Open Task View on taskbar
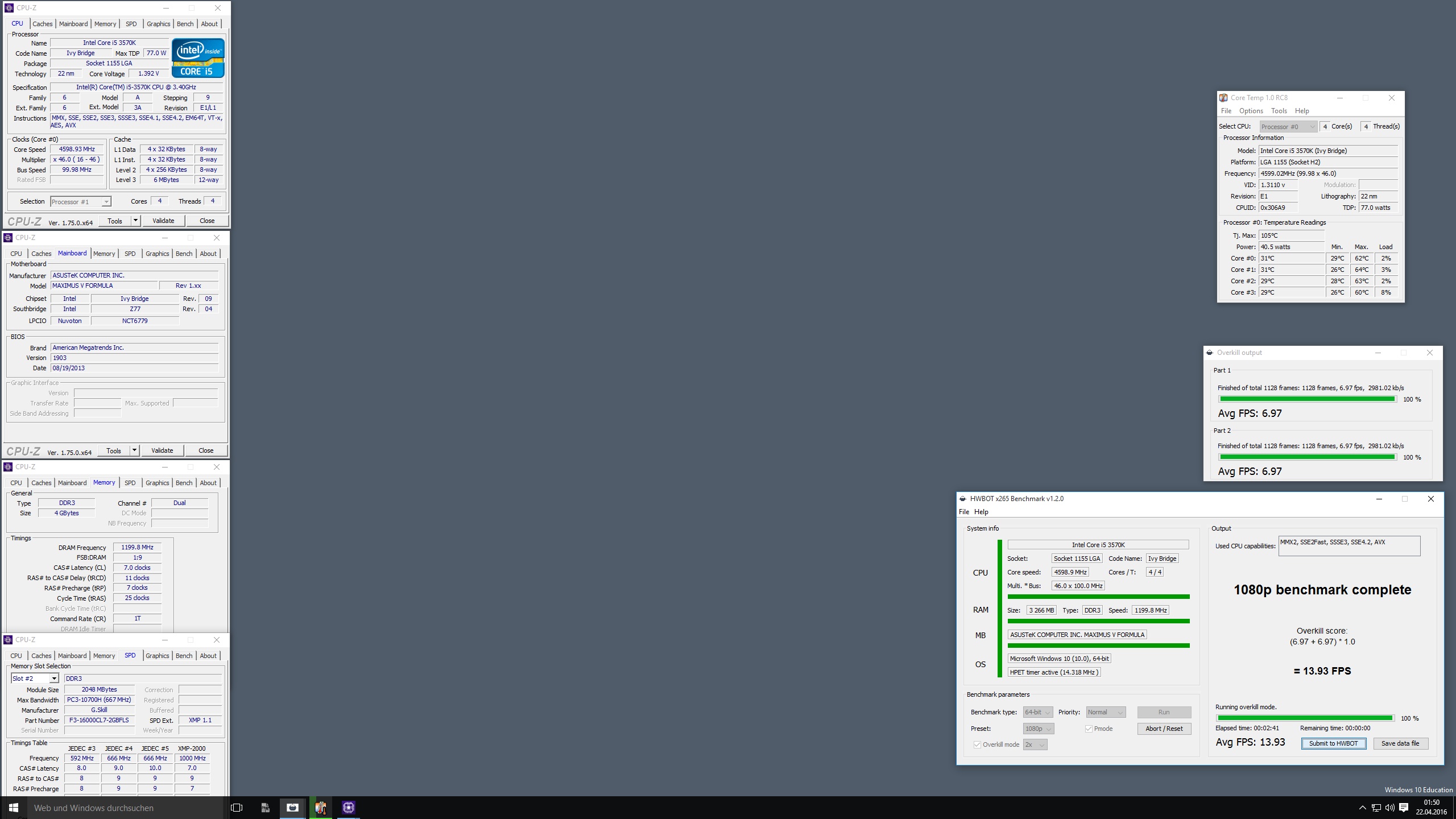The height and width of the screenshot is (819, 1456). click(x=237, y=808)
